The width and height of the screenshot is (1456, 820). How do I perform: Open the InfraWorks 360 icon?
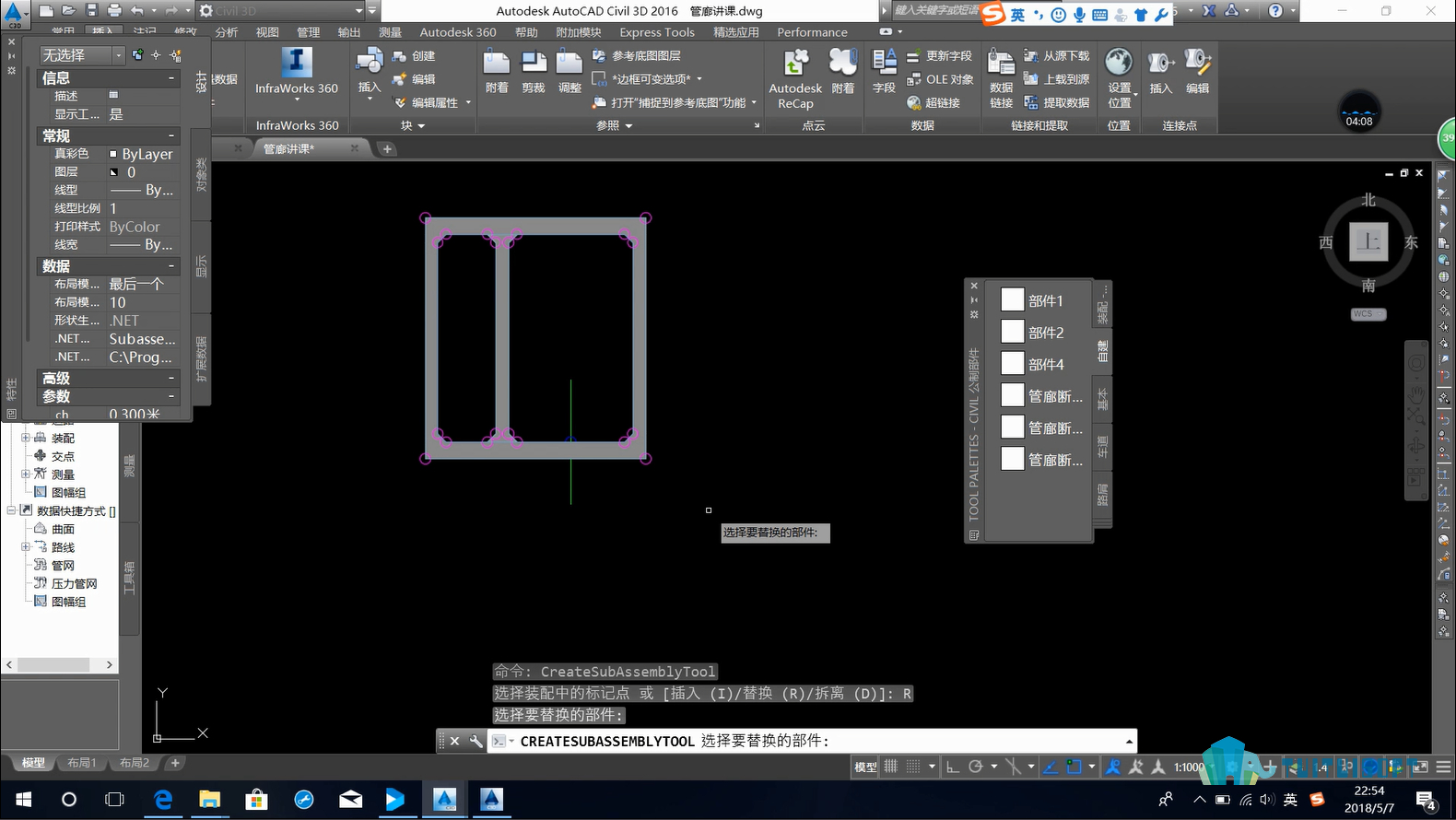(x=296, y=63)
